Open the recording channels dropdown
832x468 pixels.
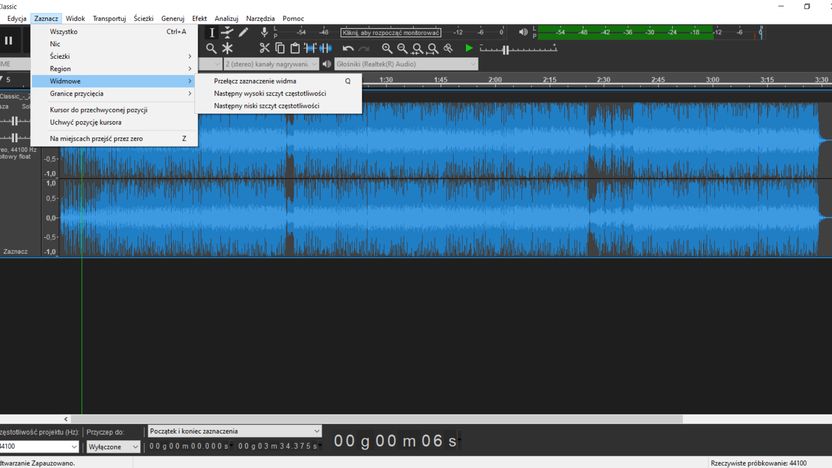click(271, 64)
